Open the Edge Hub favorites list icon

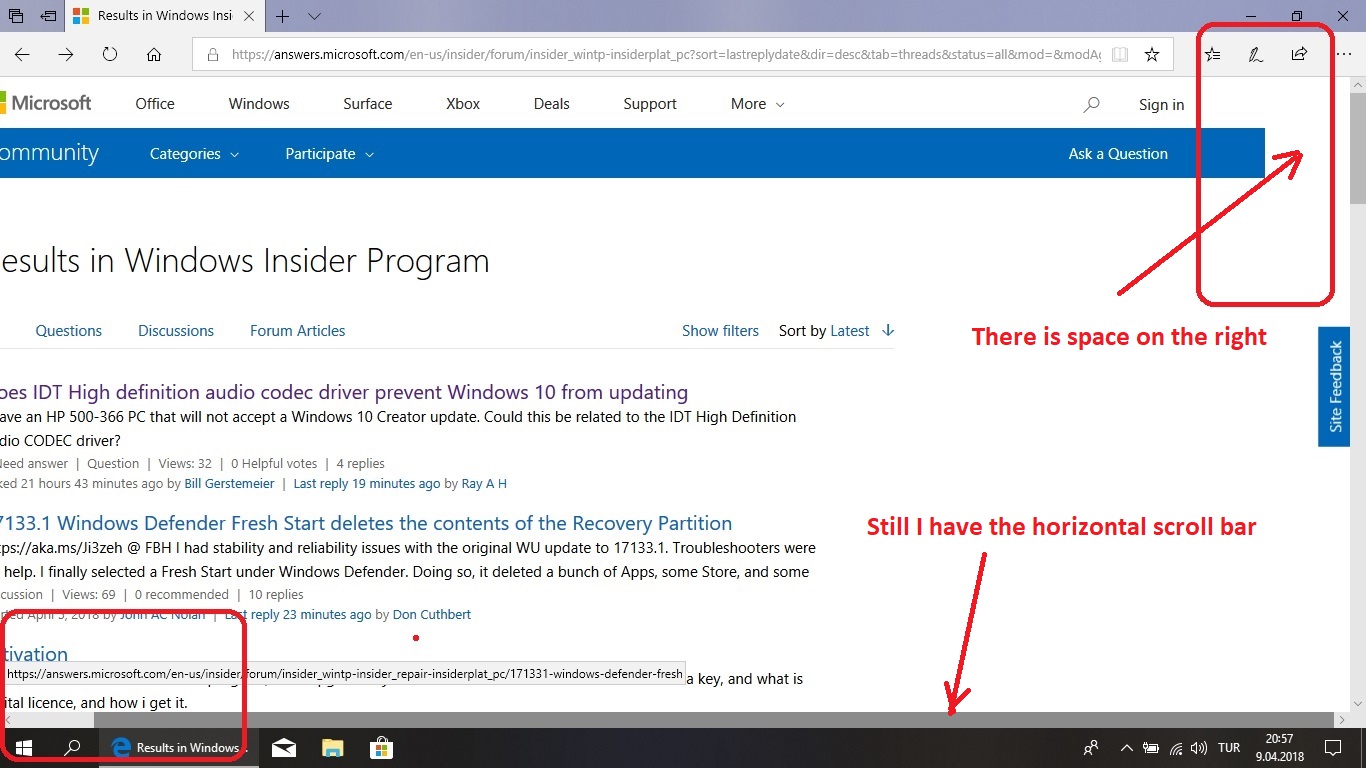(1212, 55)
